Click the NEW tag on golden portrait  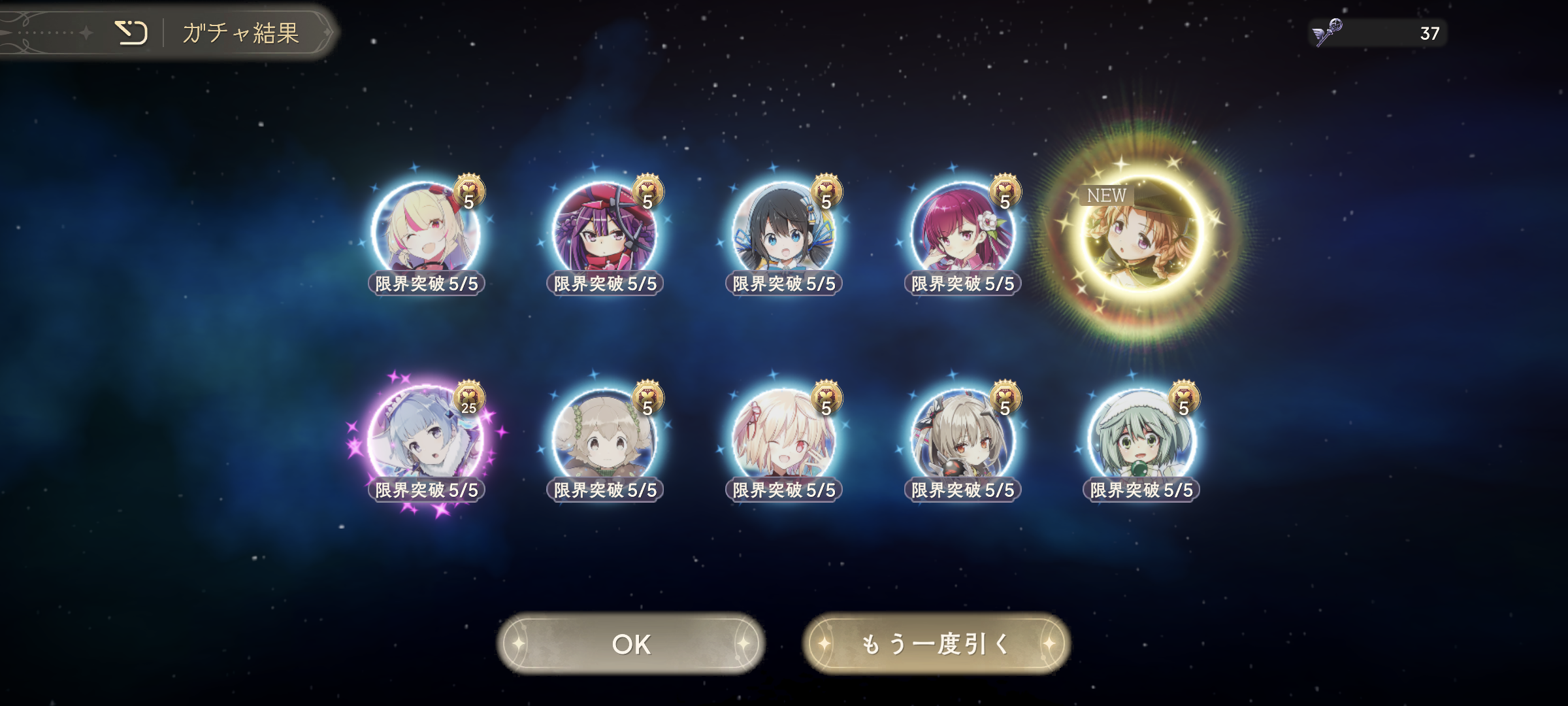(x=1106, y=195)
